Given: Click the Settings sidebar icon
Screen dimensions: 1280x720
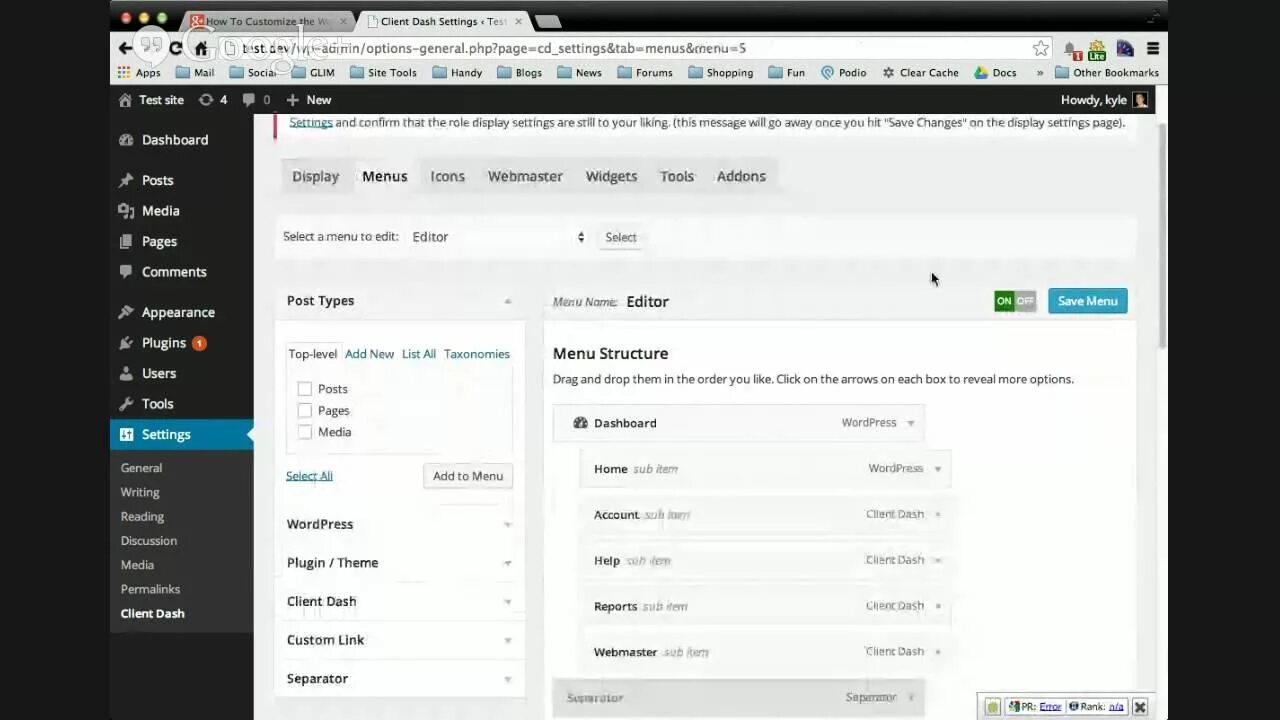Looking at the screenshot, I should coord(126,435).
